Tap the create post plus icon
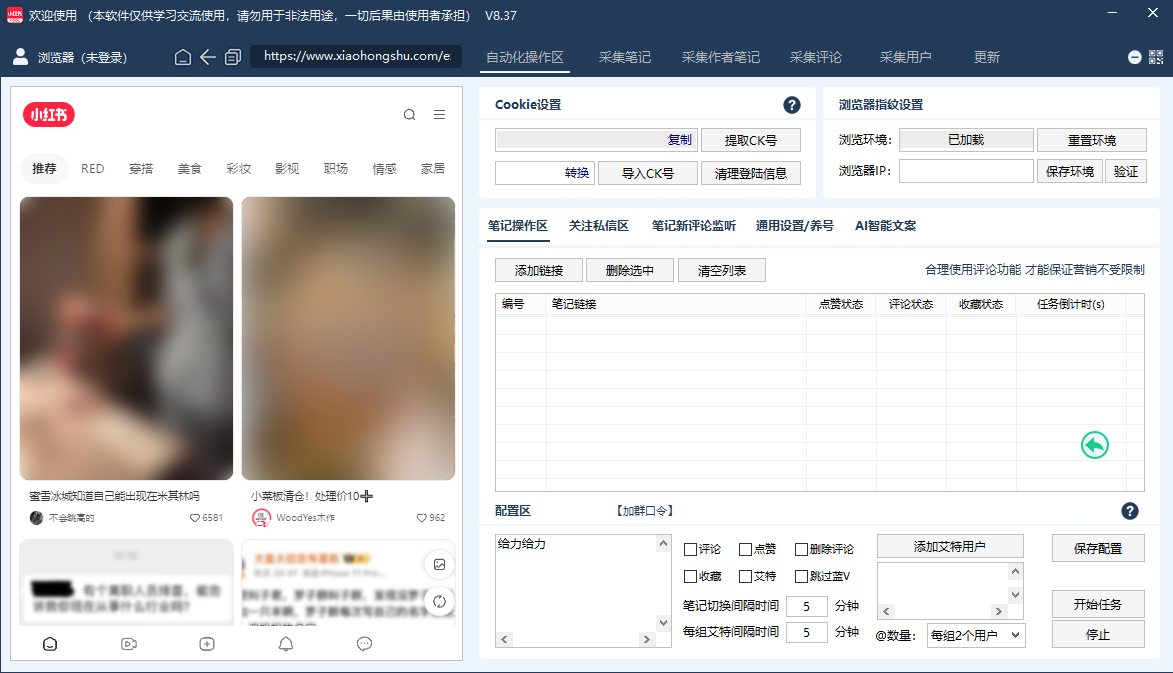1173x673 pixels. coord(207,644)
